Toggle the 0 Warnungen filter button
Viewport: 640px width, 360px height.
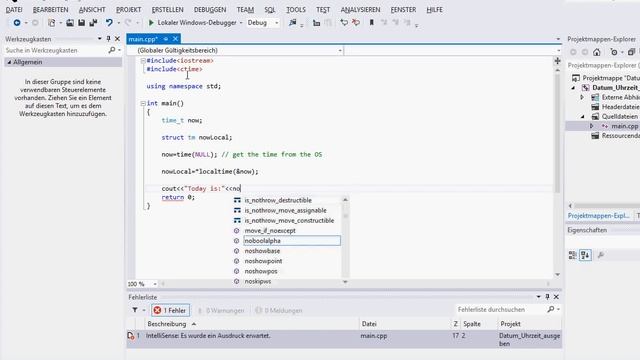point(220,310)
